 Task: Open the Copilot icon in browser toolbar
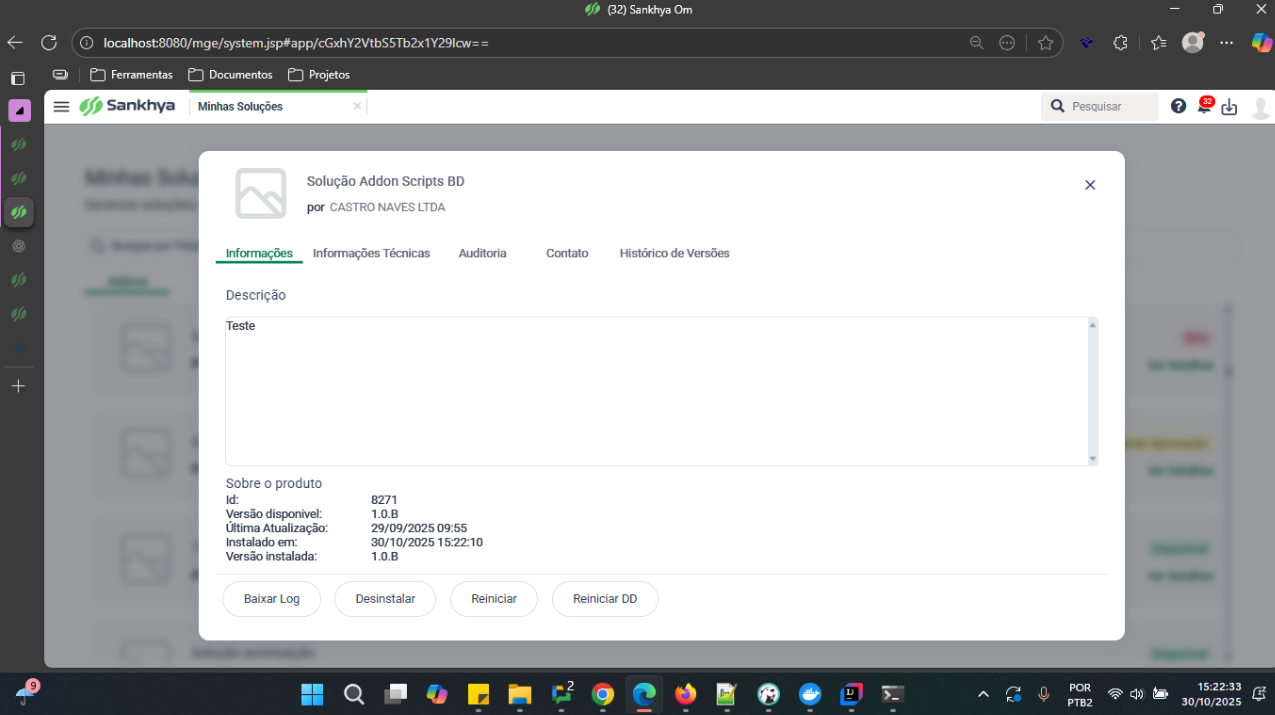tap(1261, 43)
